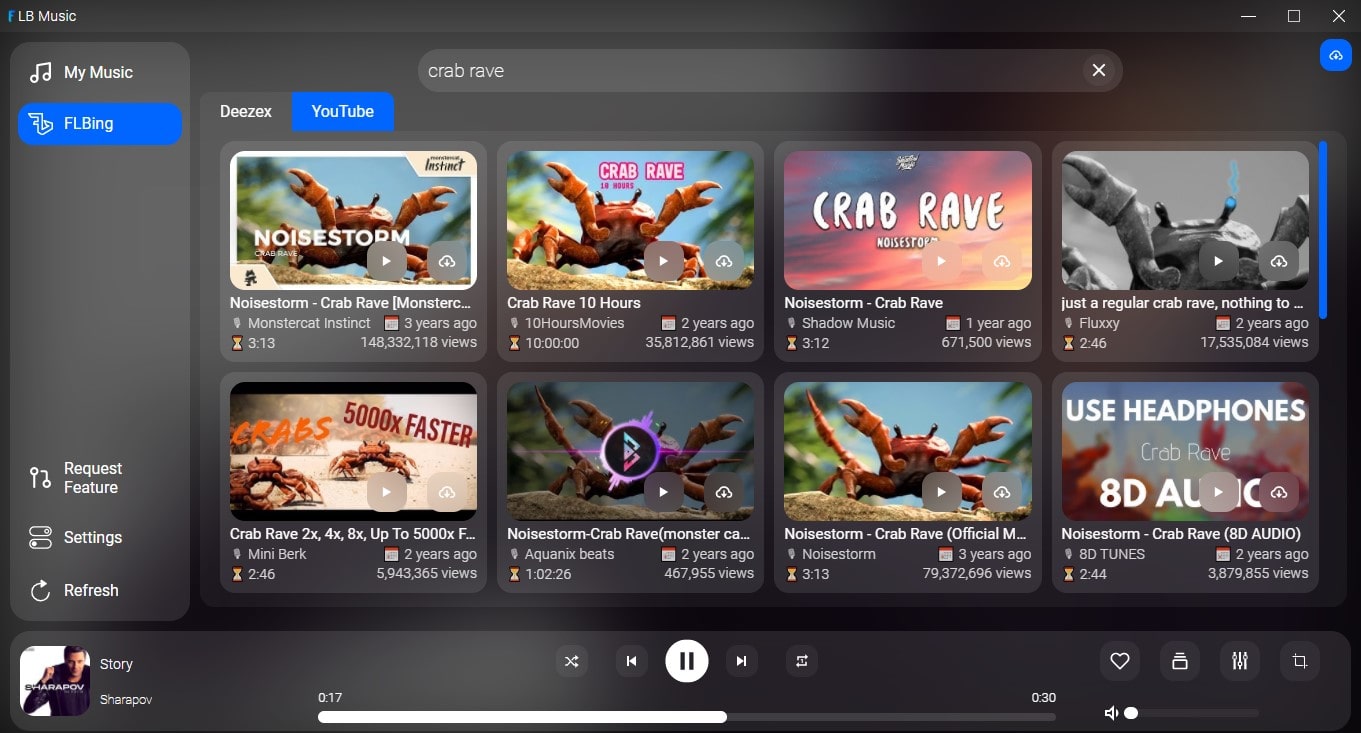Click the channel name 'Mini Berk'
The image size is (1361, 733).
click(x=277, y=554)
